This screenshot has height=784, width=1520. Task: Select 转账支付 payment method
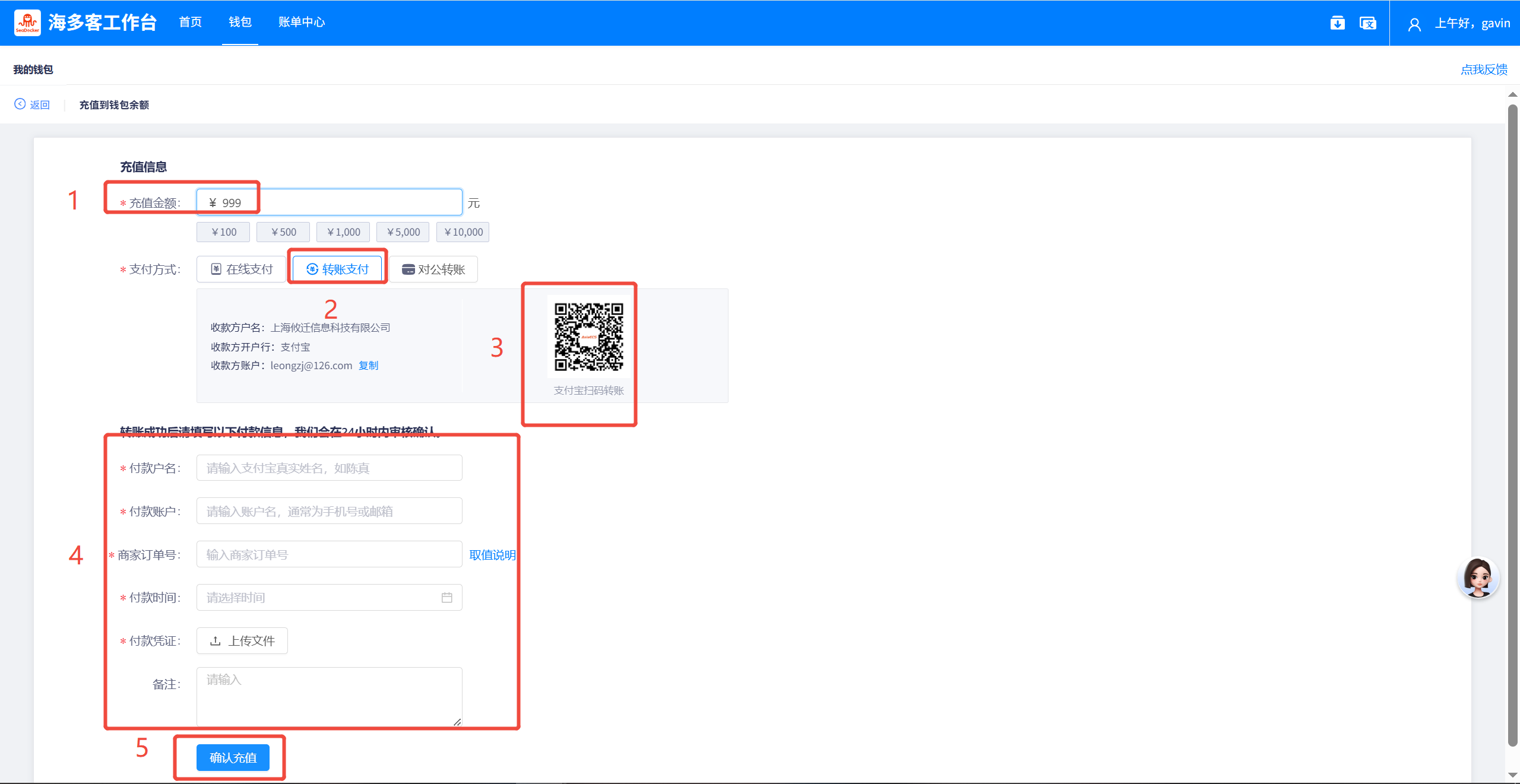(x=337, y=269)
